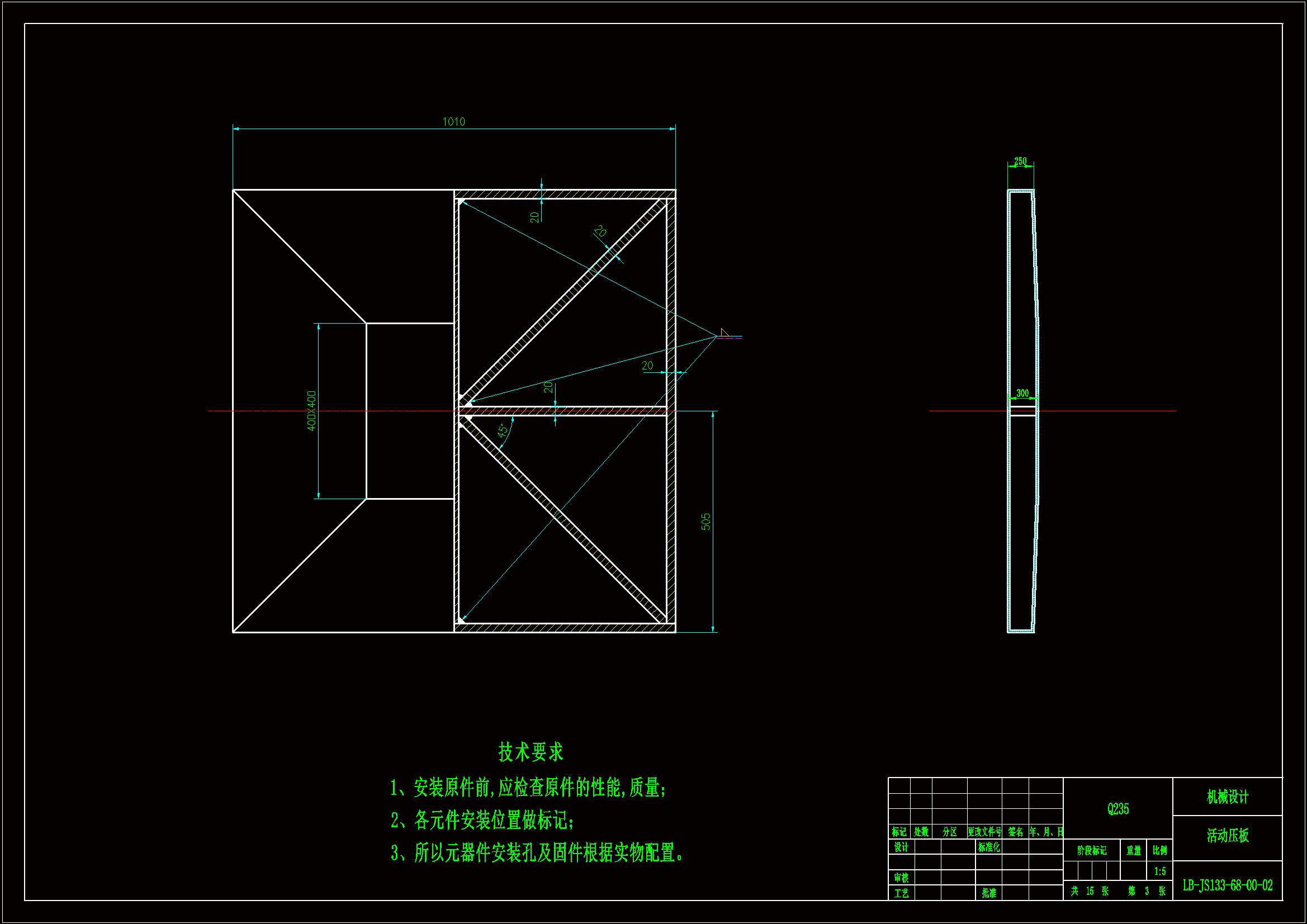Viewport: 1307px width, 924px height.
Task: Click the 250 dimension on side view
Action: click(x=1020, y=161)
